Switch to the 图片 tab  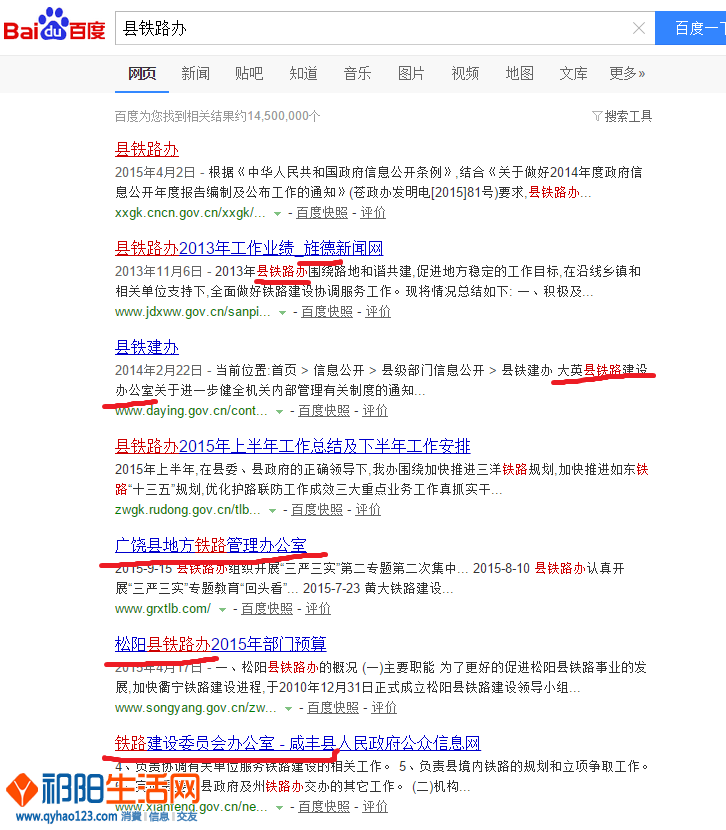(411, 74)
